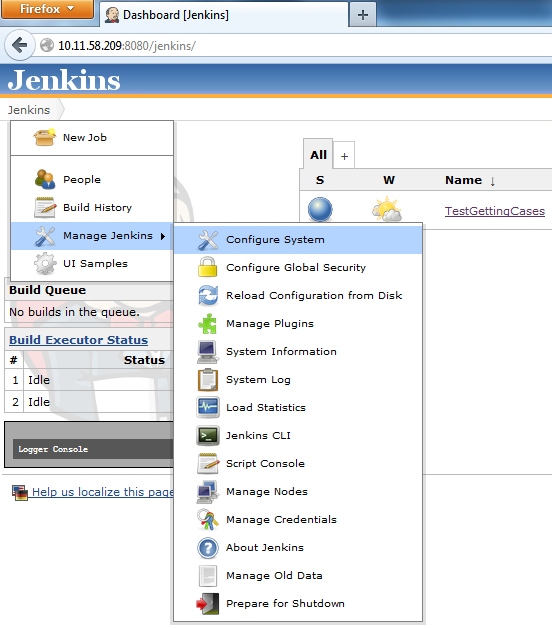Click the People icon in sidebar
The height and width of the screenshot is (629, 552).
45,179
